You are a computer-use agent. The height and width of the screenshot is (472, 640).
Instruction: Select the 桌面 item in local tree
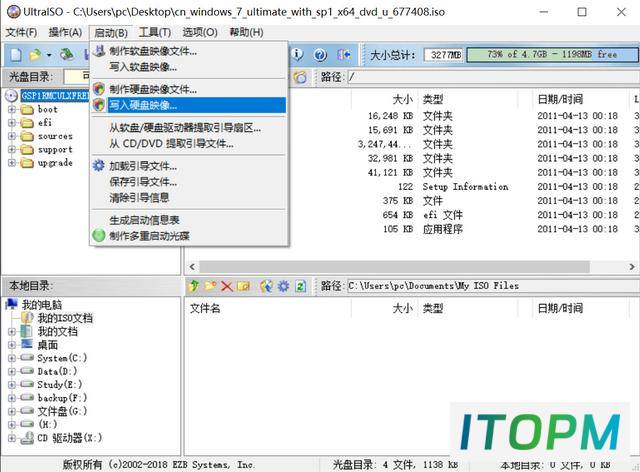tap(48, 345)
